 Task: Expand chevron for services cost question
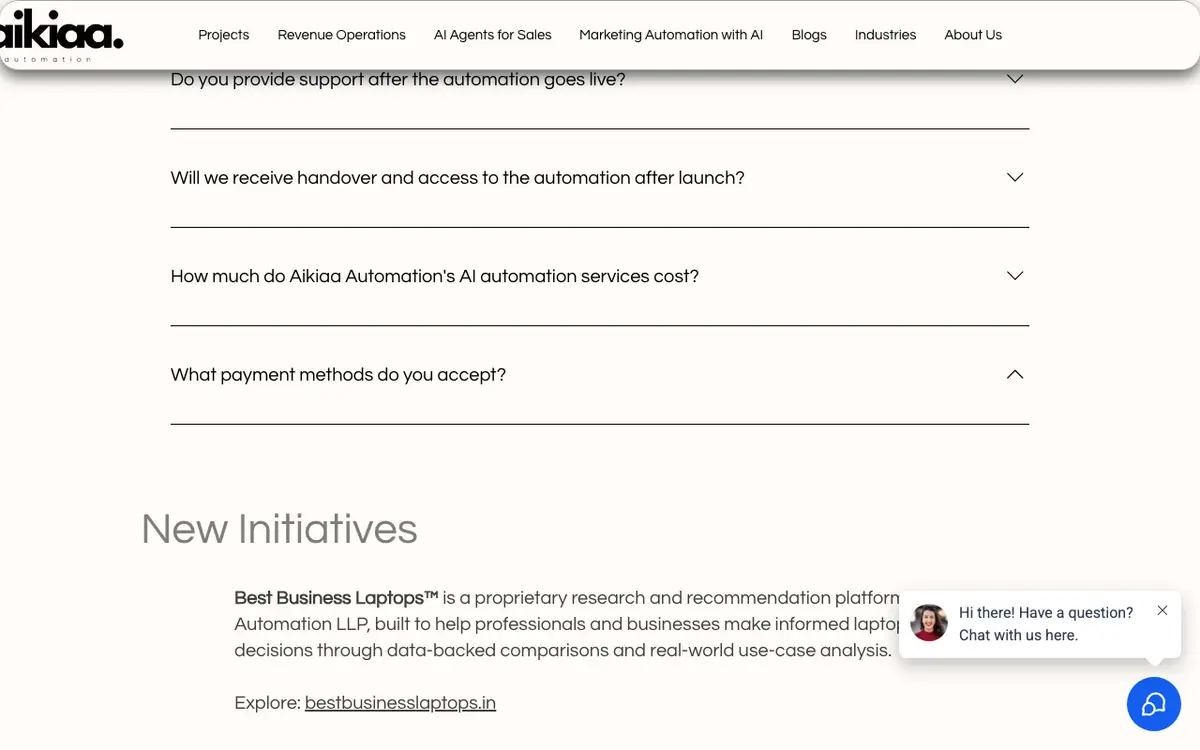pos(1015,275)
